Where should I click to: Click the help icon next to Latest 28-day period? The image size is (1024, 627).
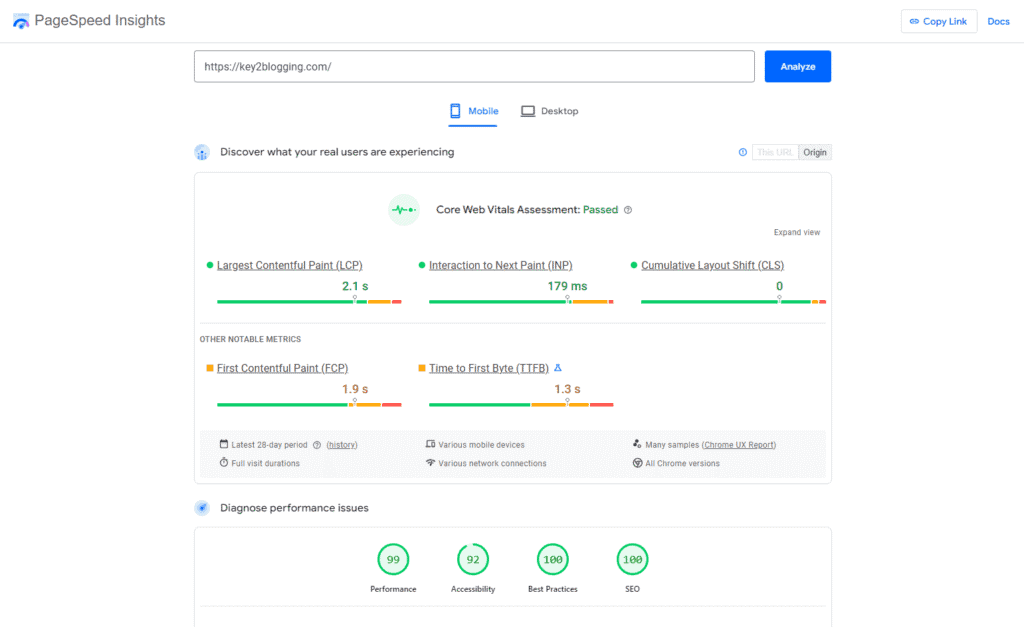point(317,445)
